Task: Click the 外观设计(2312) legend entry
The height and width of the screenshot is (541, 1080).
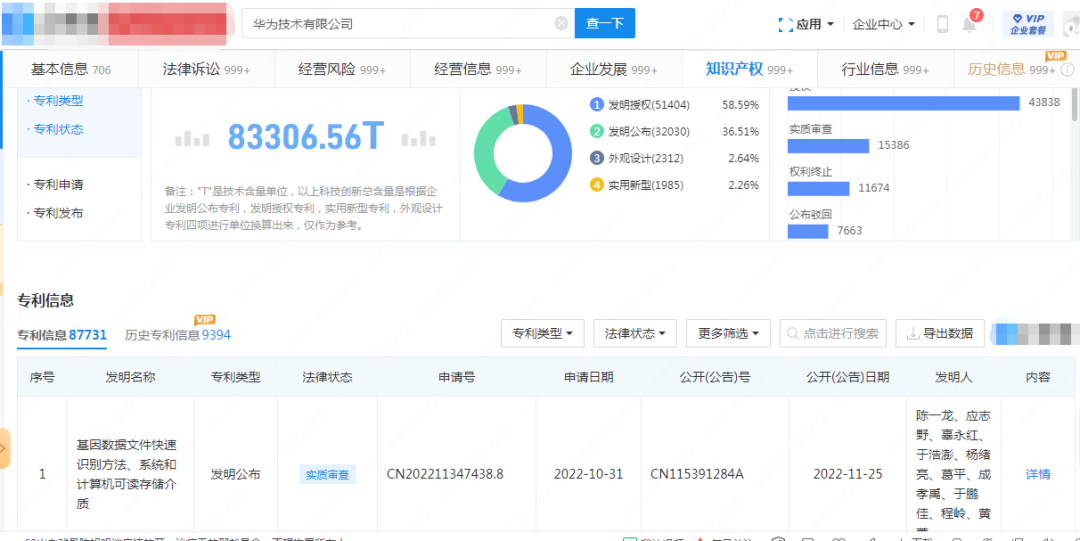Action: [x=645, y=159]
